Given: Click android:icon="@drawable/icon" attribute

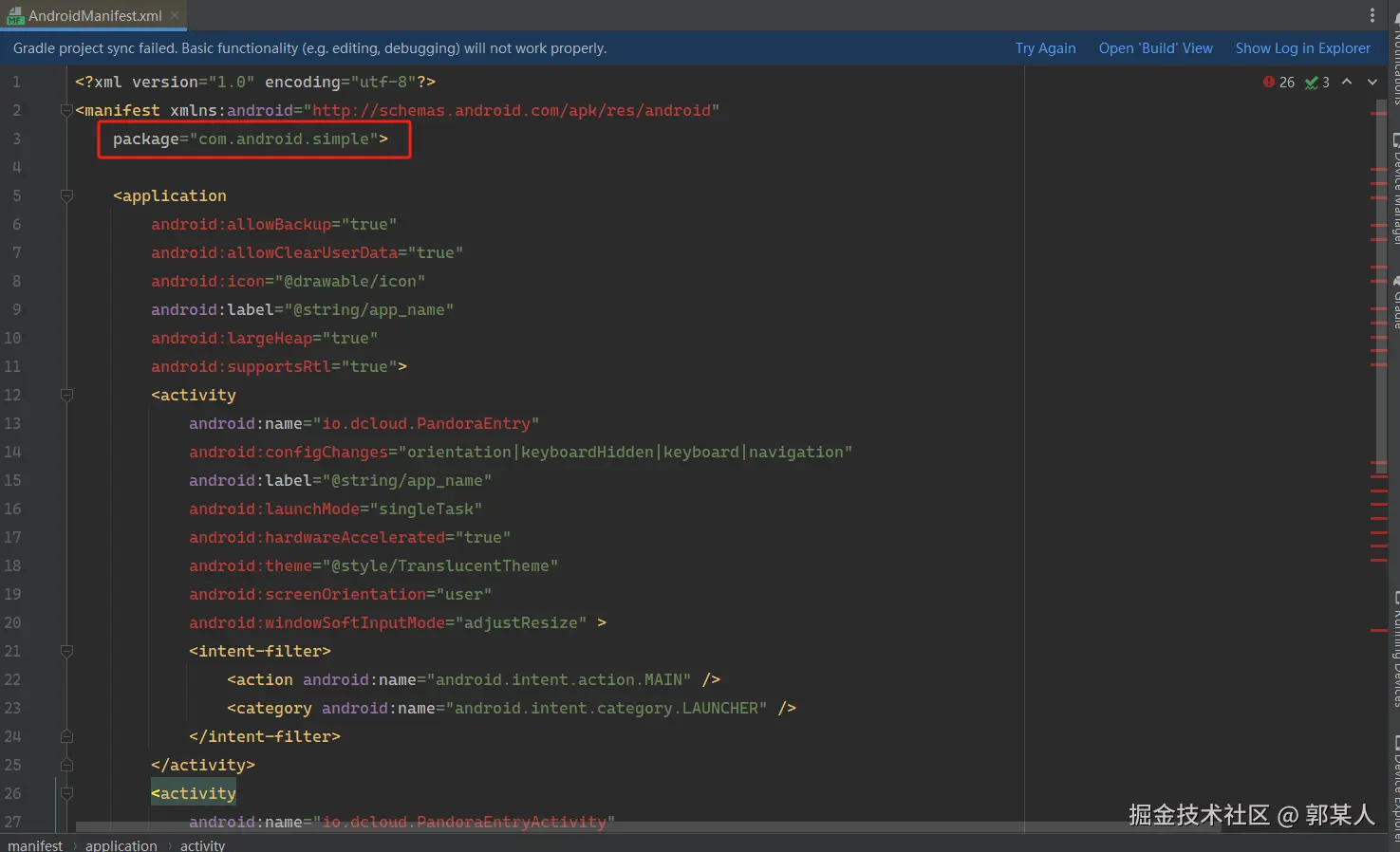Looking at the screenshot, I should pyautogui.click(x=289, y=282).
